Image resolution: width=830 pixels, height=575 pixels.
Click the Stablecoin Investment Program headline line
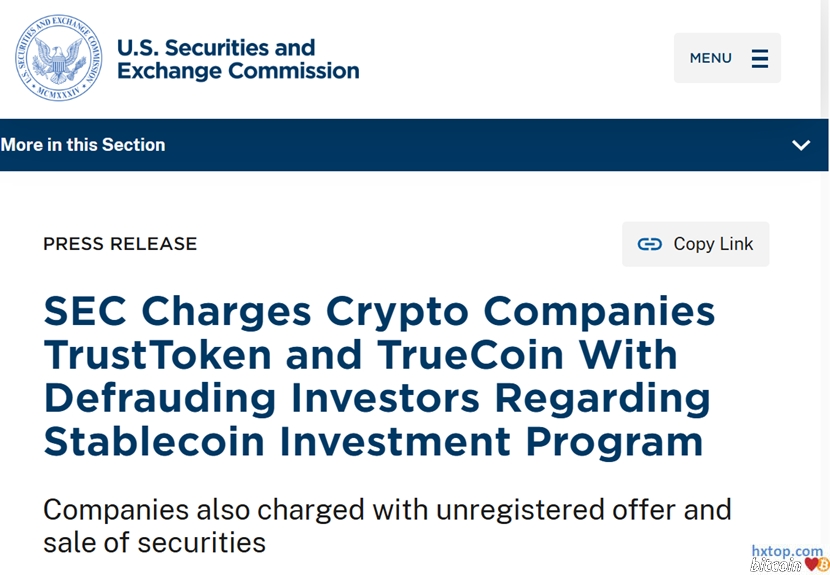coord(373,441)
